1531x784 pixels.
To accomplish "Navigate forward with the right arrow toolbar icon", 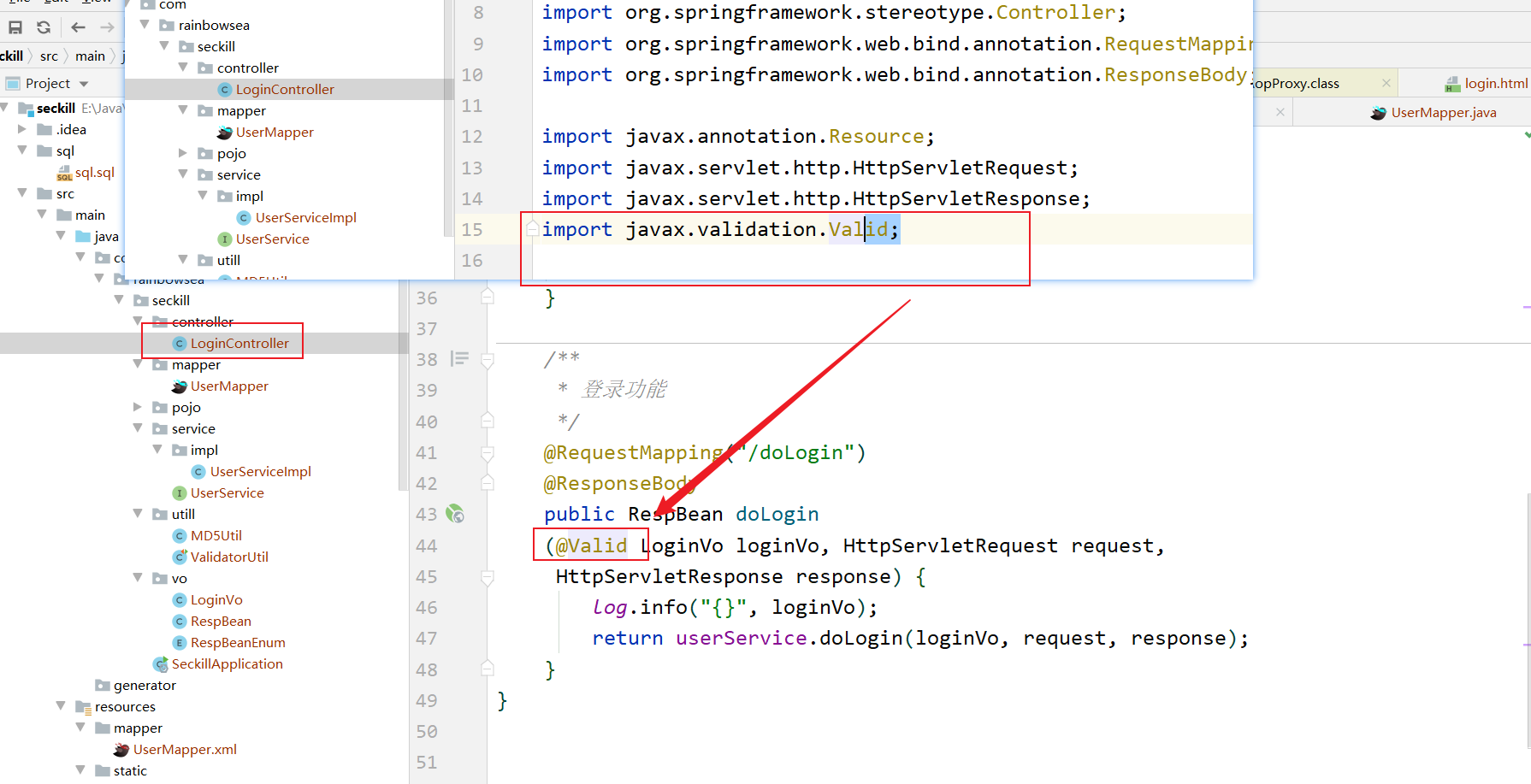I will pyautogui.click(x=106, y=27).
